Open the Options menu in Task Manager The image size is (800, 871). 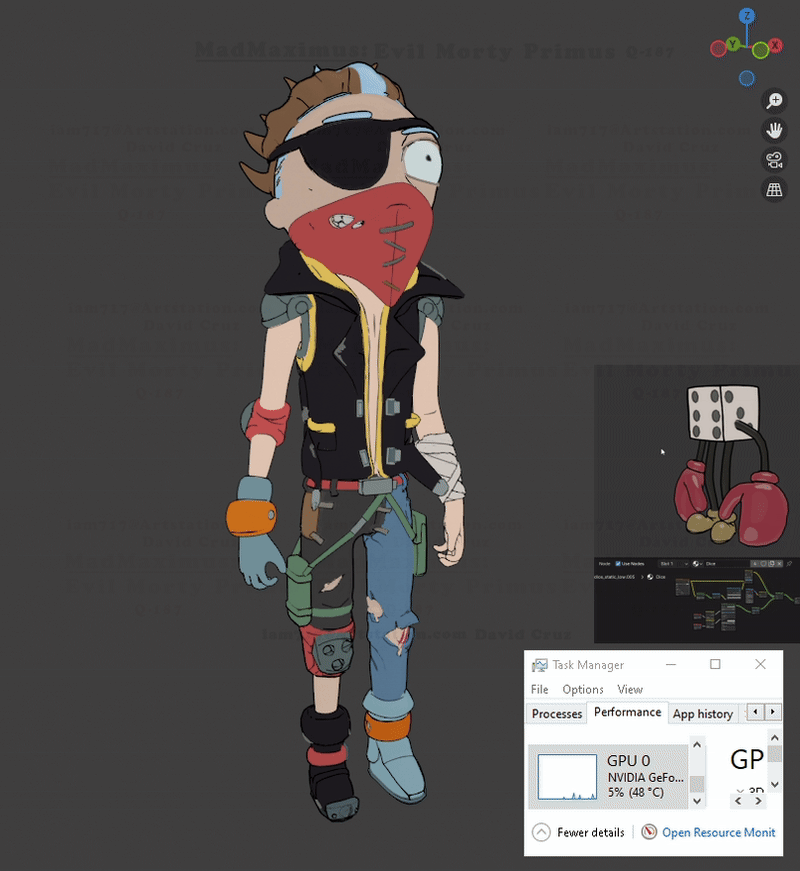tap(583, 689)
